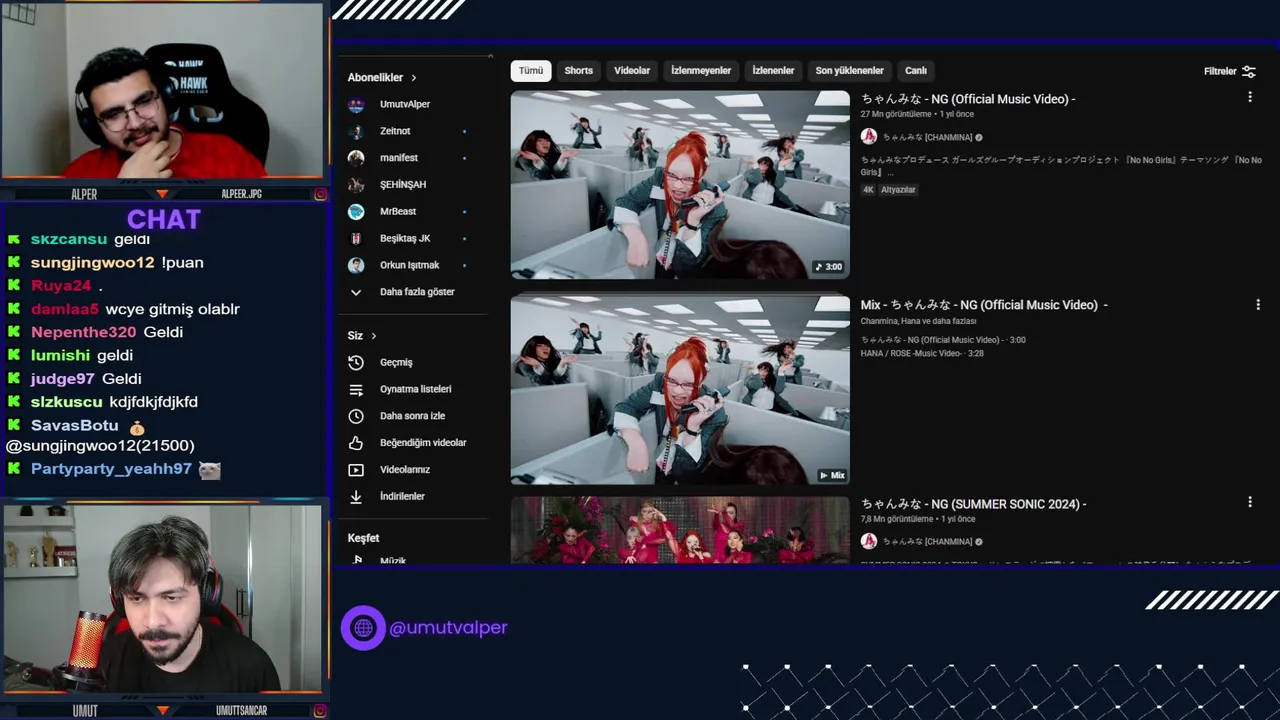The height and width of the screenshot is (720, 1280).
Task: Select the İzlenenler filter chip
Action: coord(773,71)
